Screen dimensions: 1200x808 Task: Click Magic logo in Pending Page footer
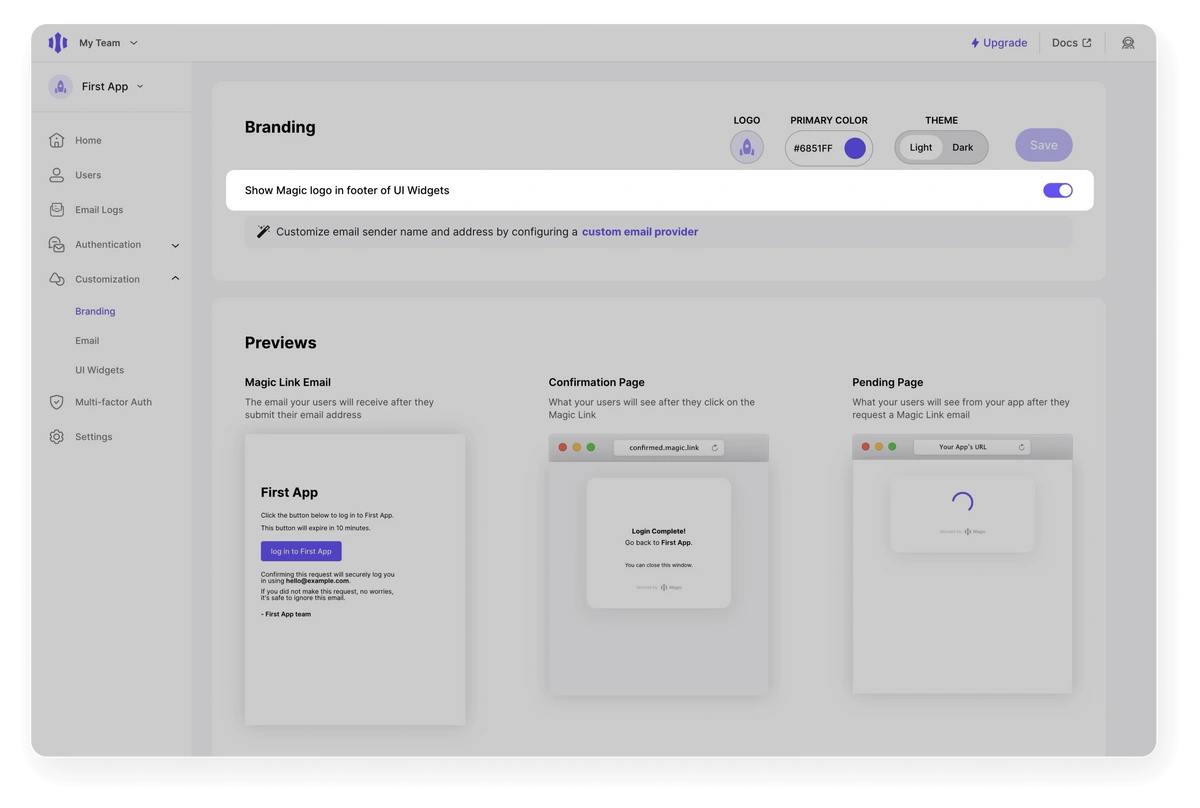pos(975,532)
